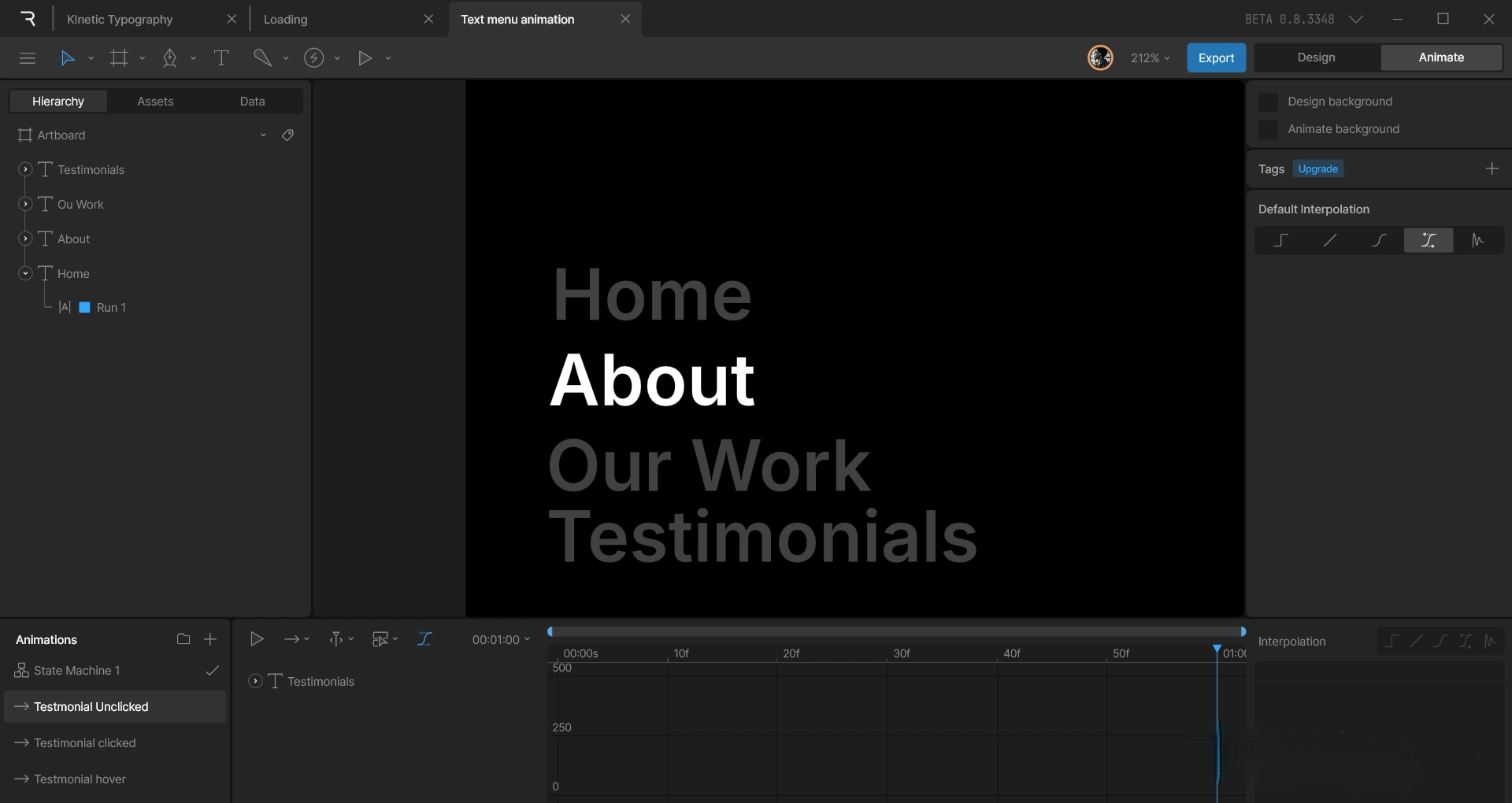Select the Artboard tool

coord(119,57)
